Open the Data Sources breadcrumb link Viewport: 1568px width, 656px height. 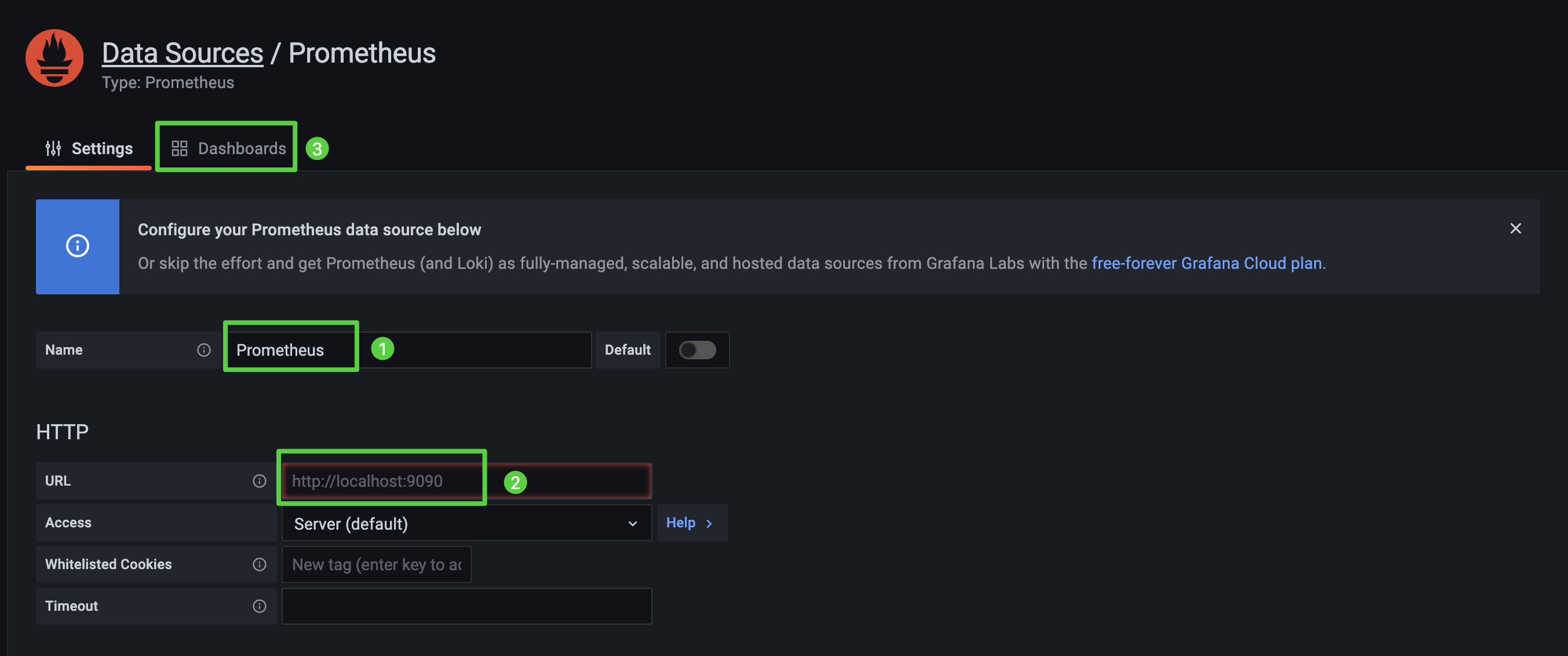coord(182,53)
